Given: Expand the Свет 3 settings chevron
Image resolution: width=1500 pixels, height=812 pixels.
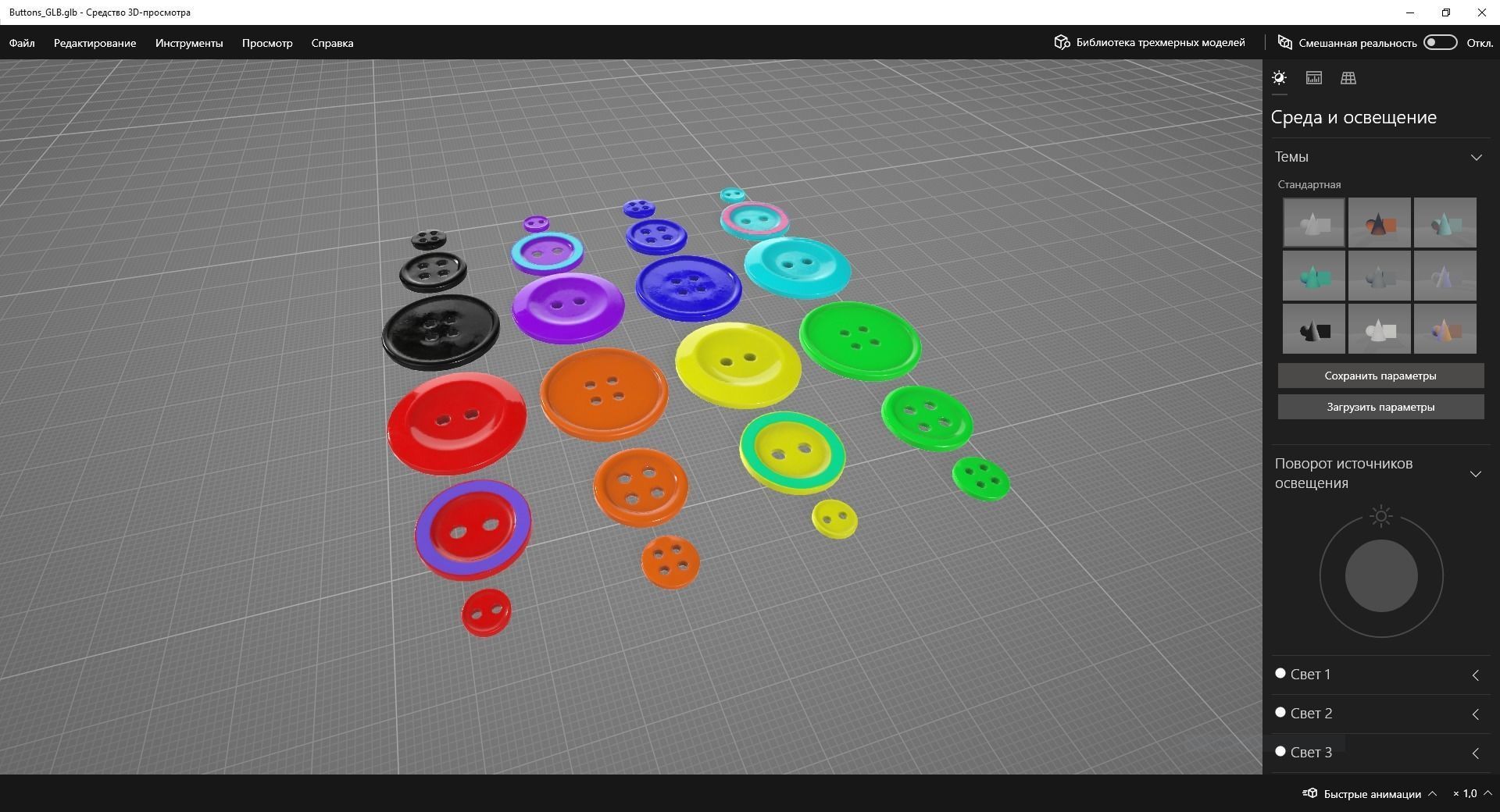Looking at the screenshot, I should pos(1476,753).
